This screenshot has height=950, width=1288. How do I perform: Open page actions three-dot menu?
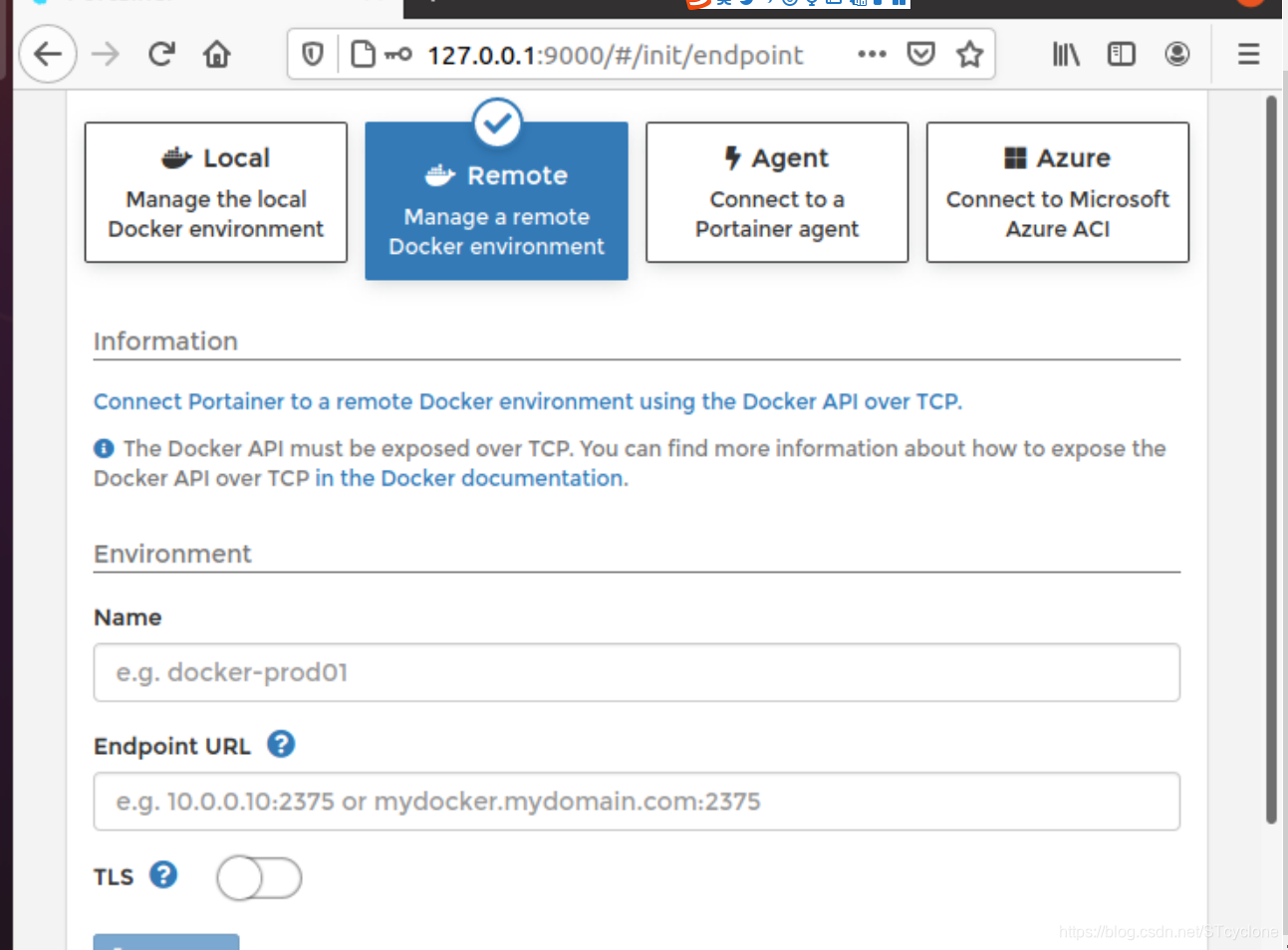tap(872, 54)
